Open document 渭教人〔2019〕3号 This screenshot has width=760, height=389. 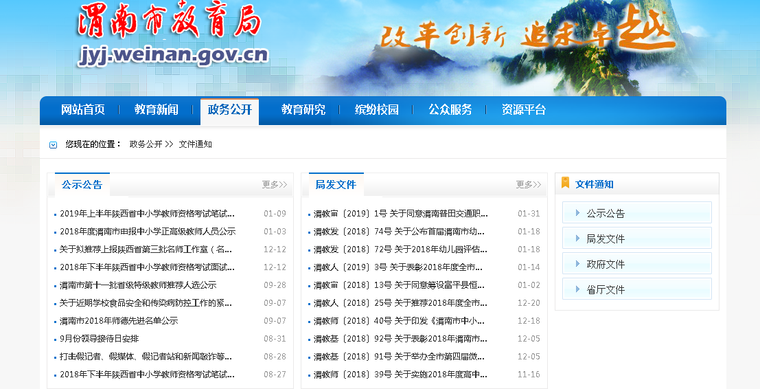click(398, 267)
